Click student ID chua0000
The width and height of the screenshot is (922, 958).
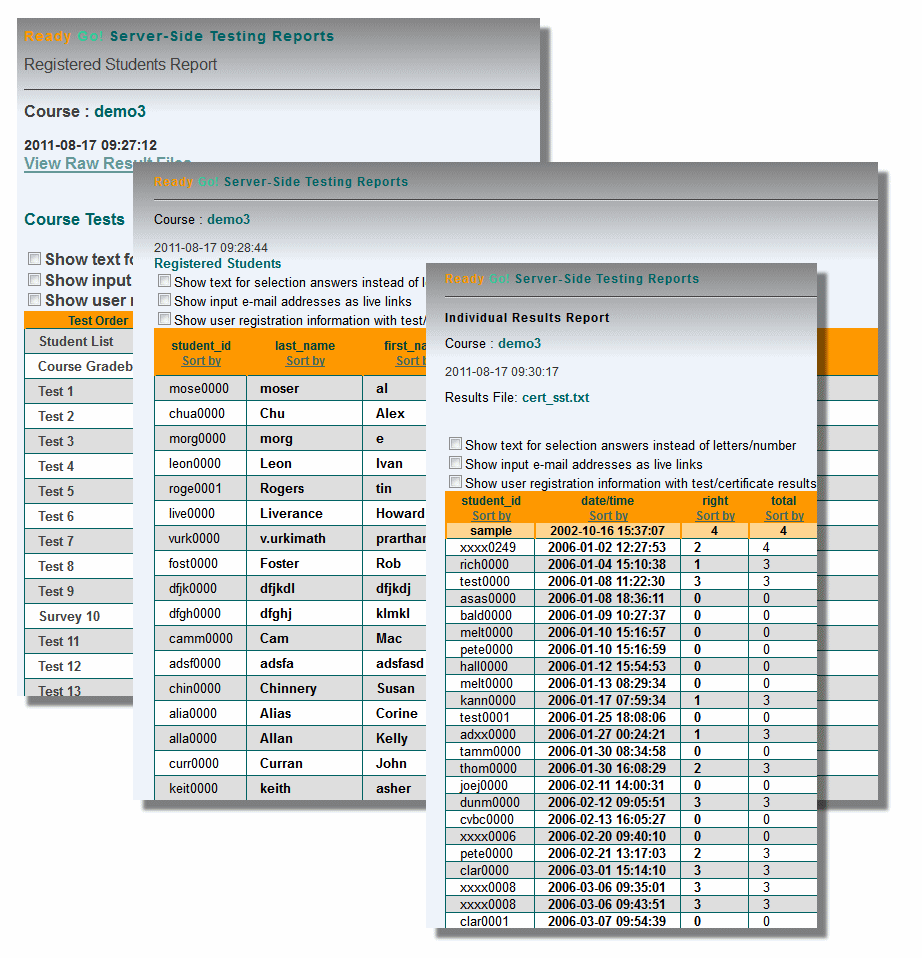click(x=197, y=414)
